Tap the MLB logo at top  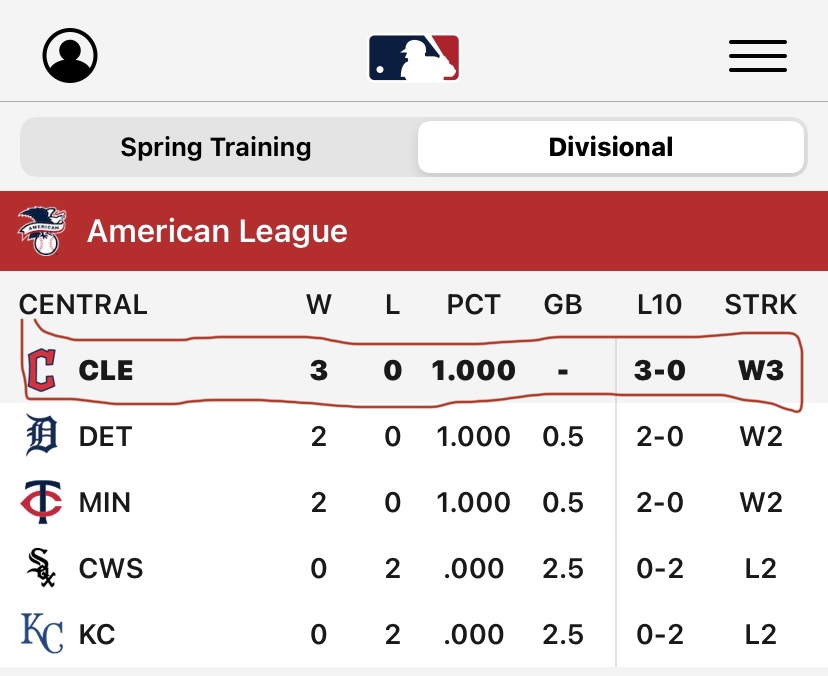pyautogui.click(x=414, y=57)
